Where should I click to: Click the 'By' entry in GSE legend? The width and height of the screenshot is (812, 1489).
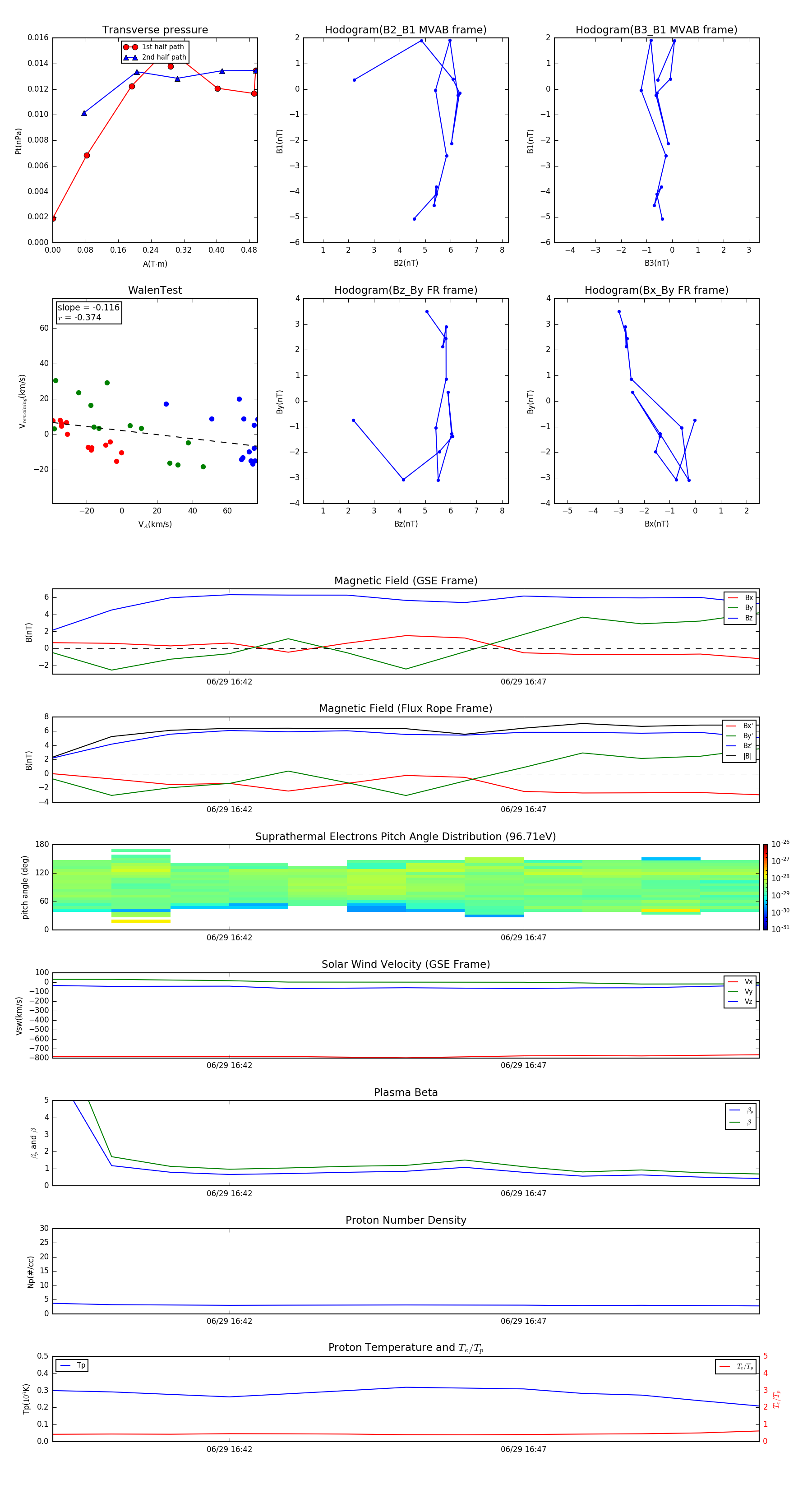point(740,607)
